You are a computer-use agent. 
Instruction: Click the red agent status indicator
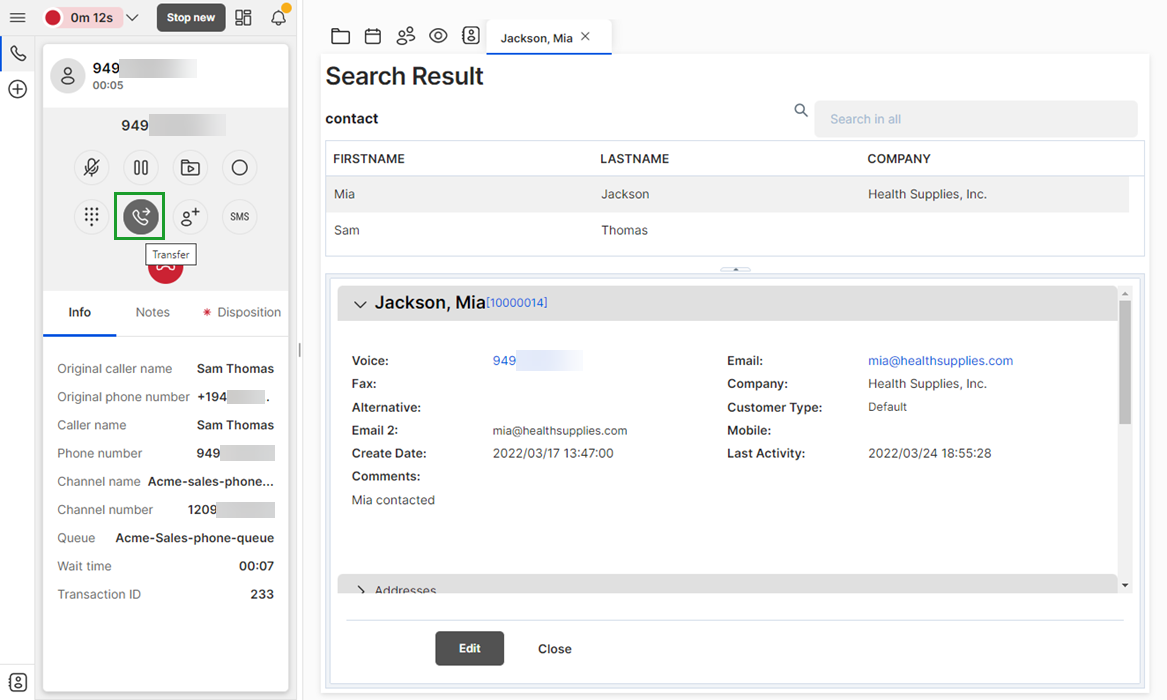tap(52, 17)
